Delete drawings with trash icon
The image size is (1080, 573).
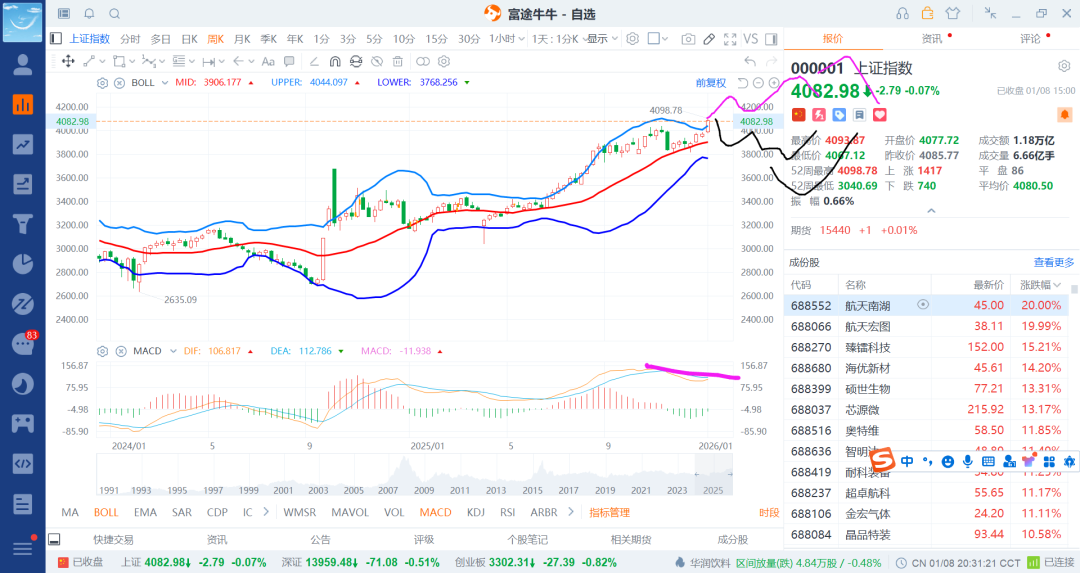tap(398, 61)
